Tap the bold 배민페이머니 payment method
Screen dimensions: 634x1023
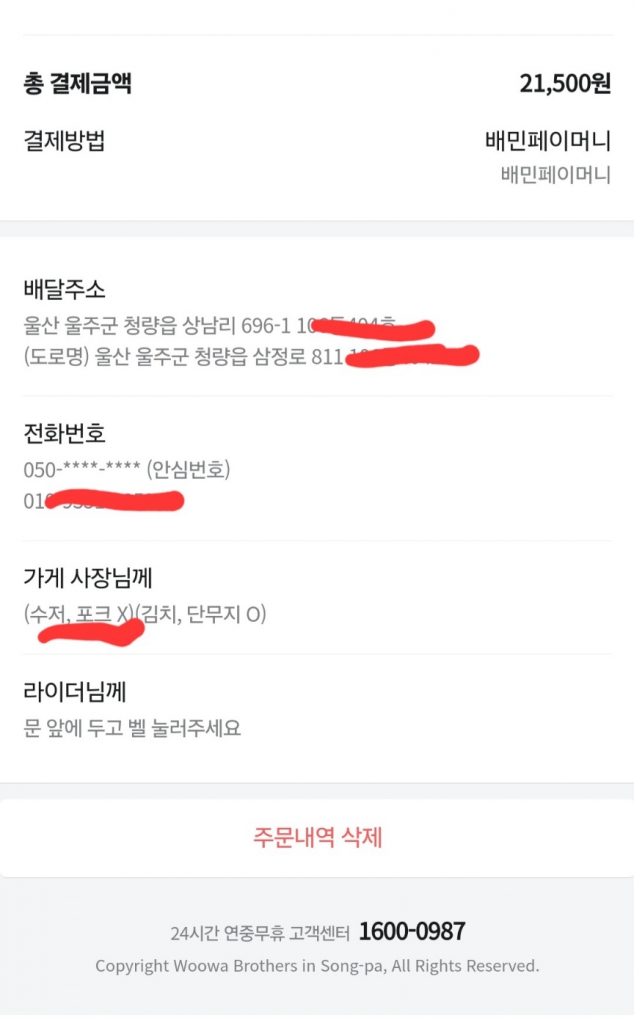(547, 140)
